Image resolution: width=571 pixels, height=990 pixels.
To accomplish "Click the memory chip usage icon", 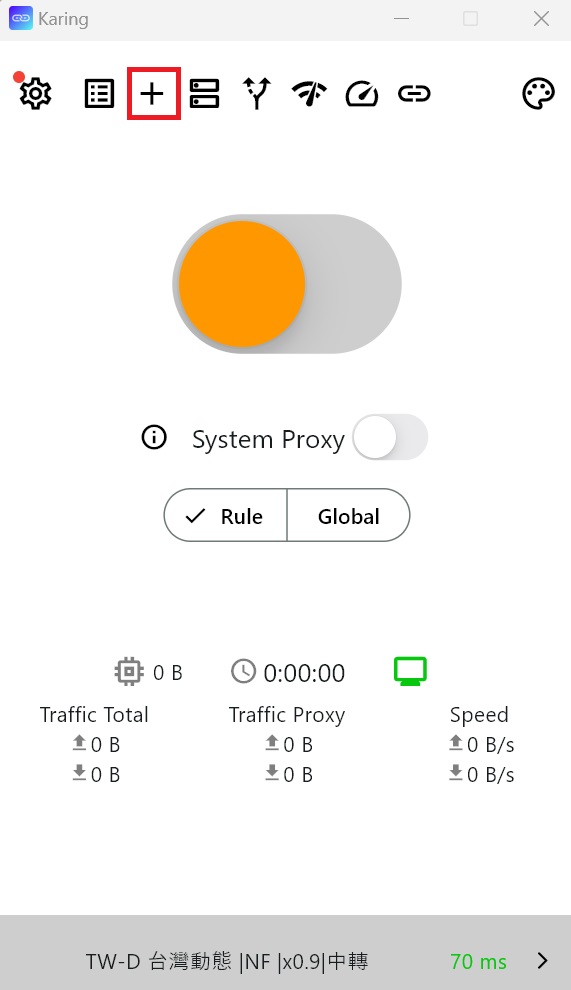I will click(129, 672).
